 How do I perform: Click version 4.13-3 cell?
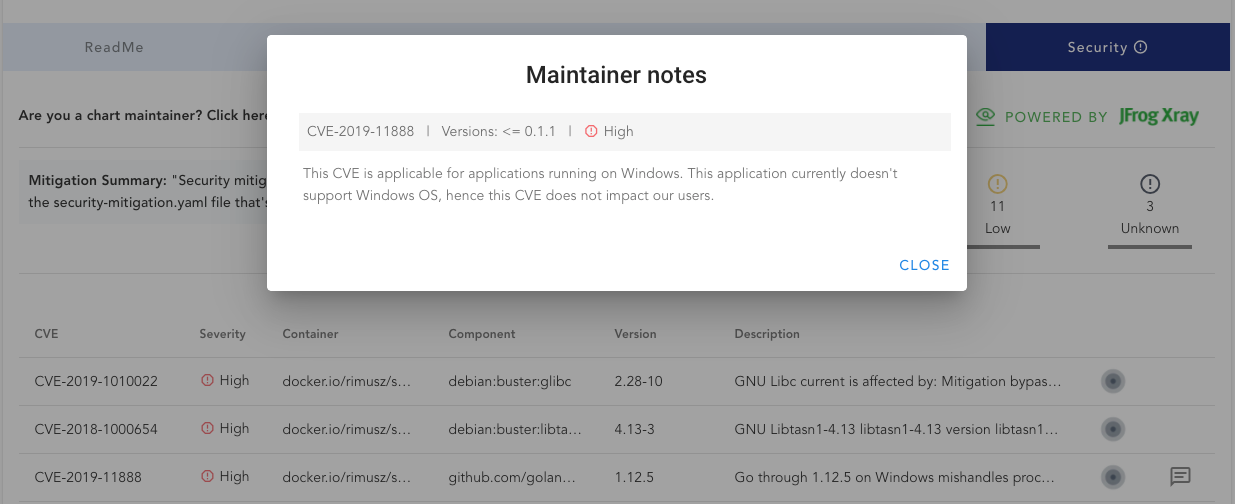(633, 429)
